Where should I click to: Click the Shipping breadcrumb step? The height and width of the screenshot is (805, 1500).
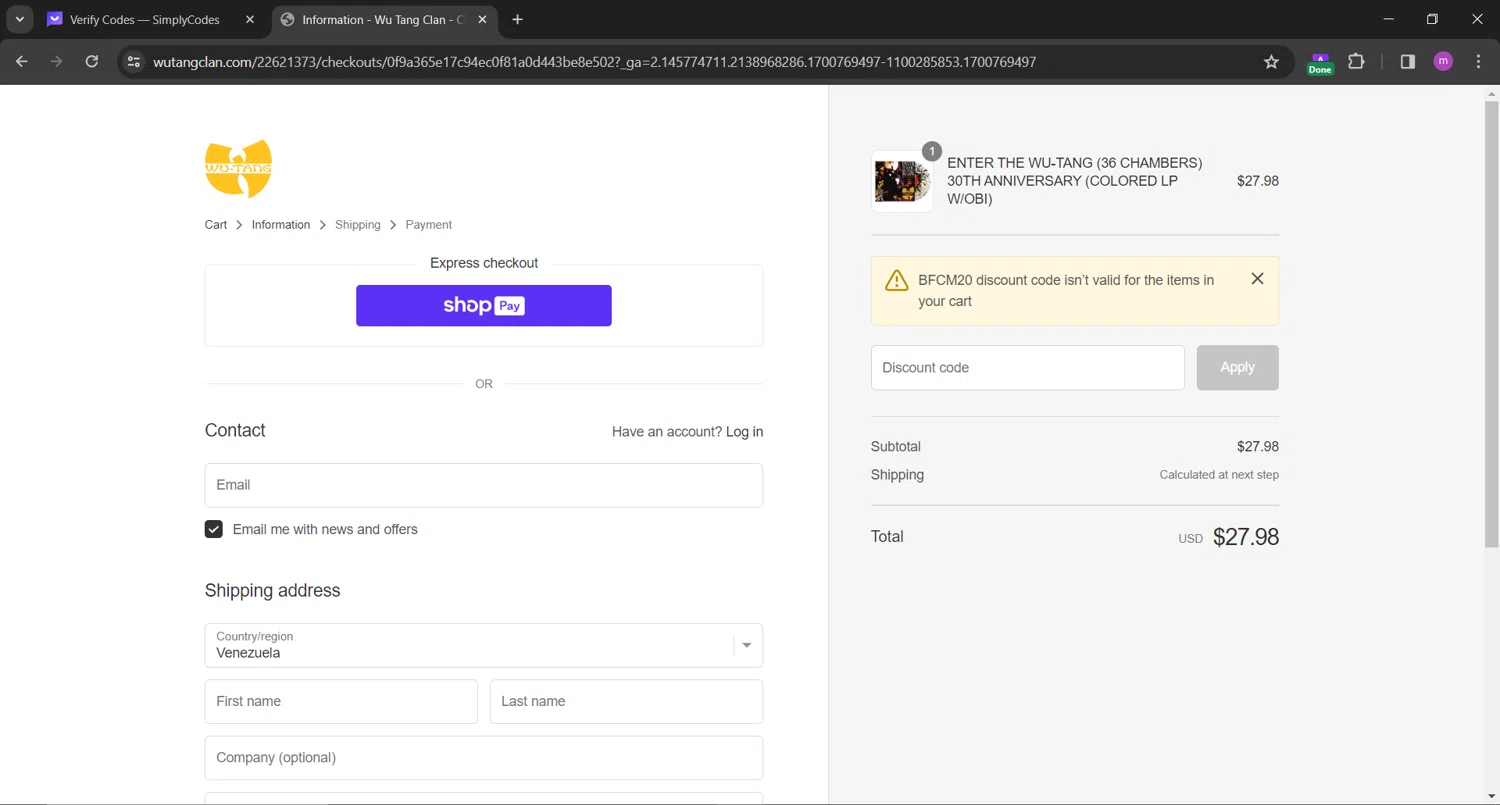tap(358, 225)
